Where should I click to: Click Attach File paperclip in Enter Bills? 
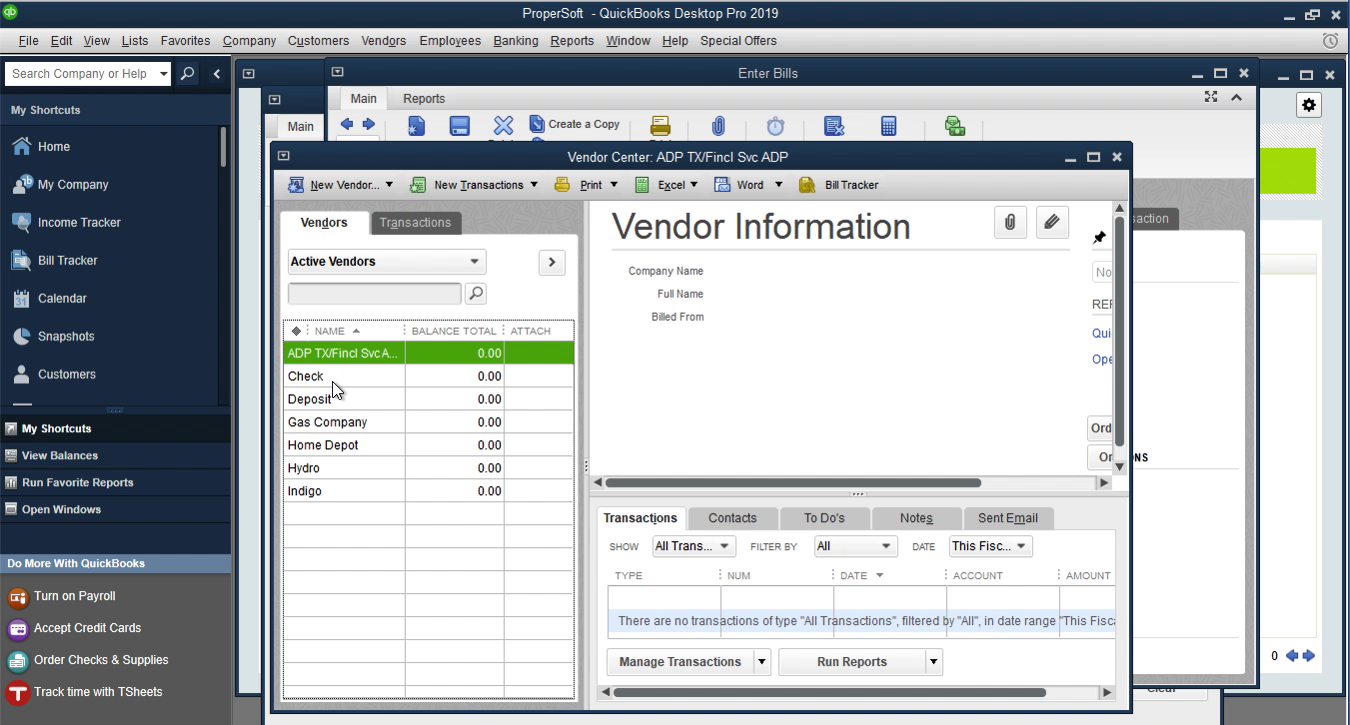click(718, 126)
